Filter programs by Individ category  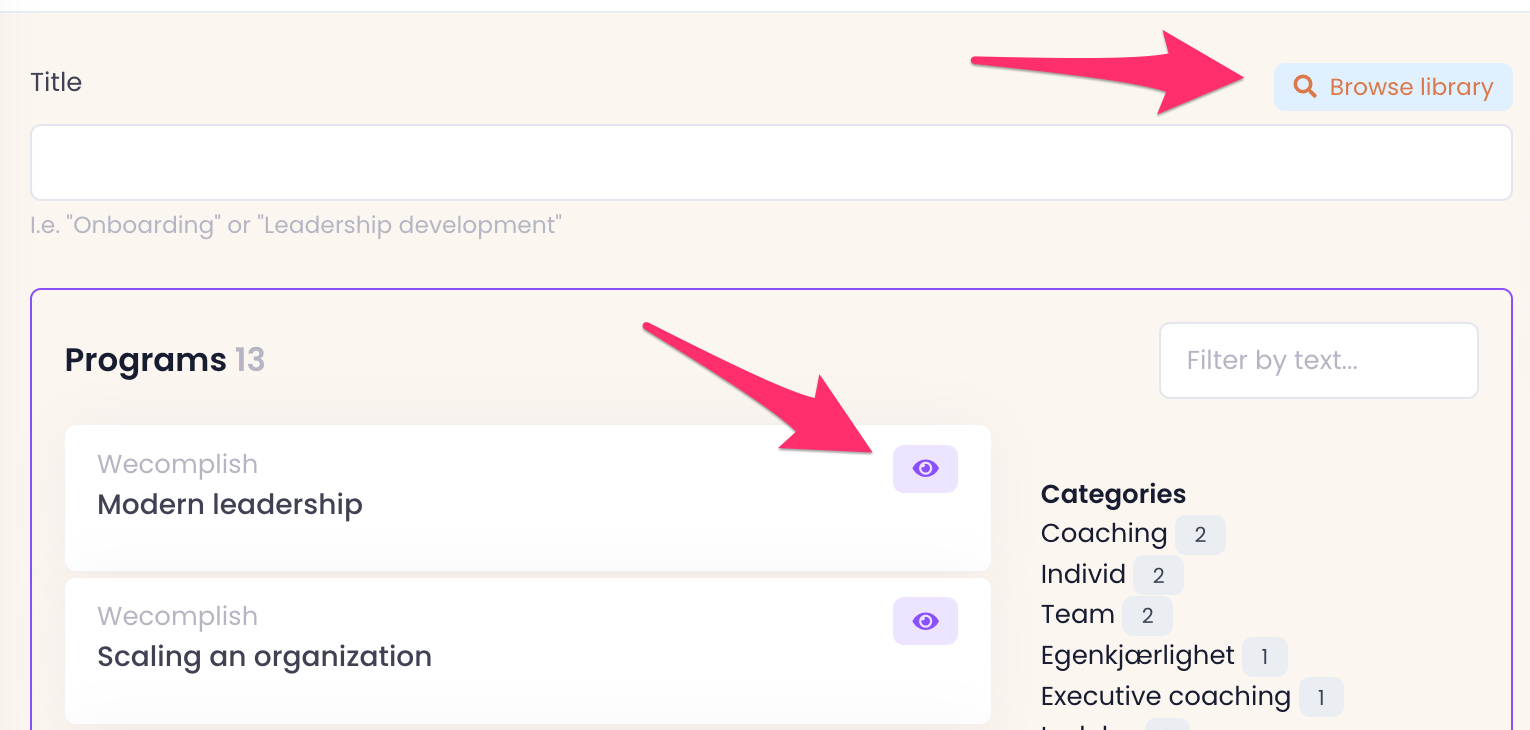click(x=1083, y=575)
